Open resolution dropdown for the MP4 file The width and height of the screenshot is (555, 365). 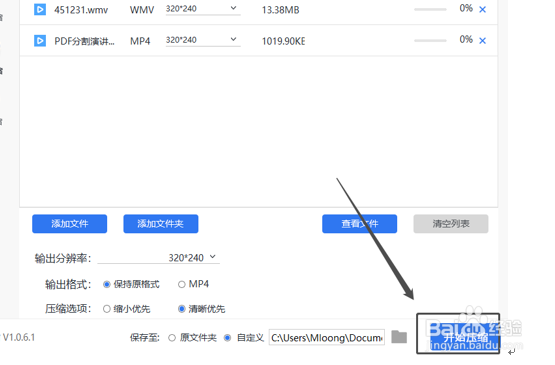(x=203, y=40)
